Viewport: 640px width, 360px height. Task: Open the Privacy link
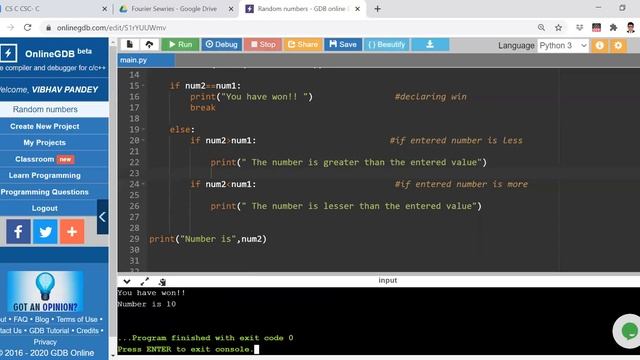click(x=45, y=342)
